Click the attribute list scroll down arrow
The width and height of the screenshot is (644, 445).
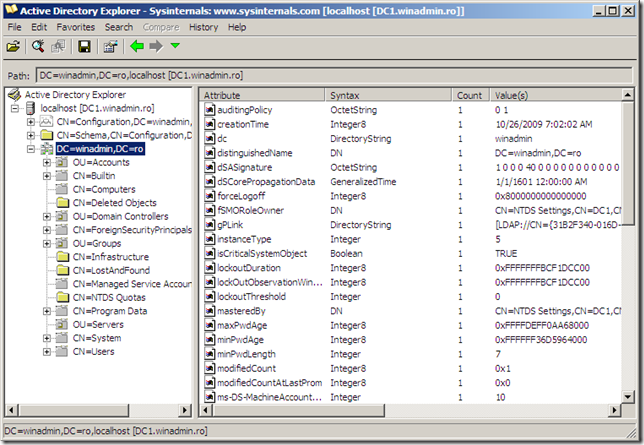[x=628, y=397]
